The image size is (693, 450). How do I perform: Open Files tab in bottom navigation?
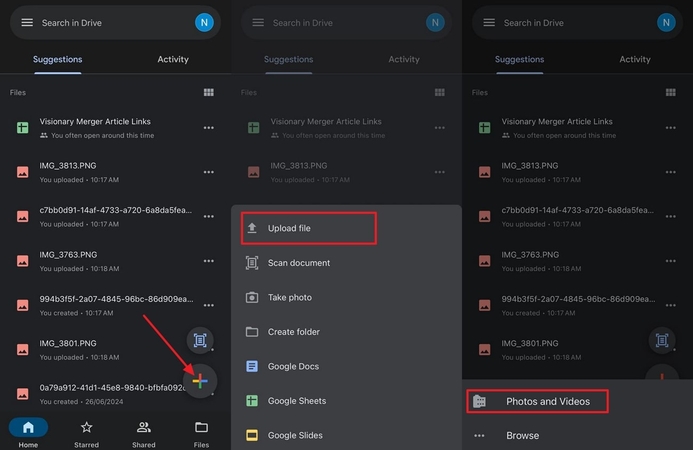click(x=201, y=433)
